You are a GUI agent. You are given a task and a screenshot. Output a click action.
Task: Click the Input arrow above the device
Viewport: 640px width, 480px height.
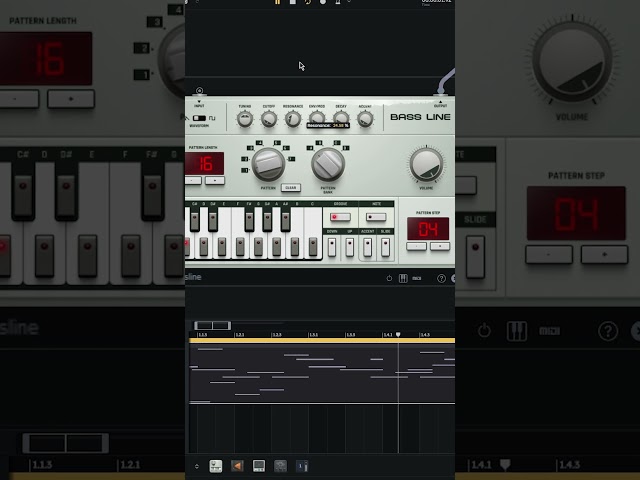point(199,101)
